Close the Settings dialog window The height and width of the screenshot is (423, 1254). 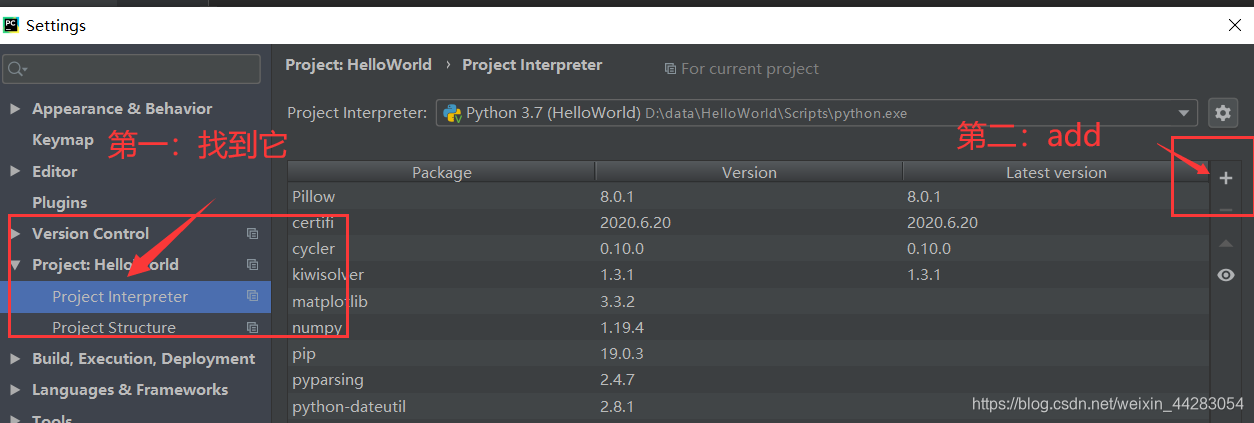pos(1234,25)
